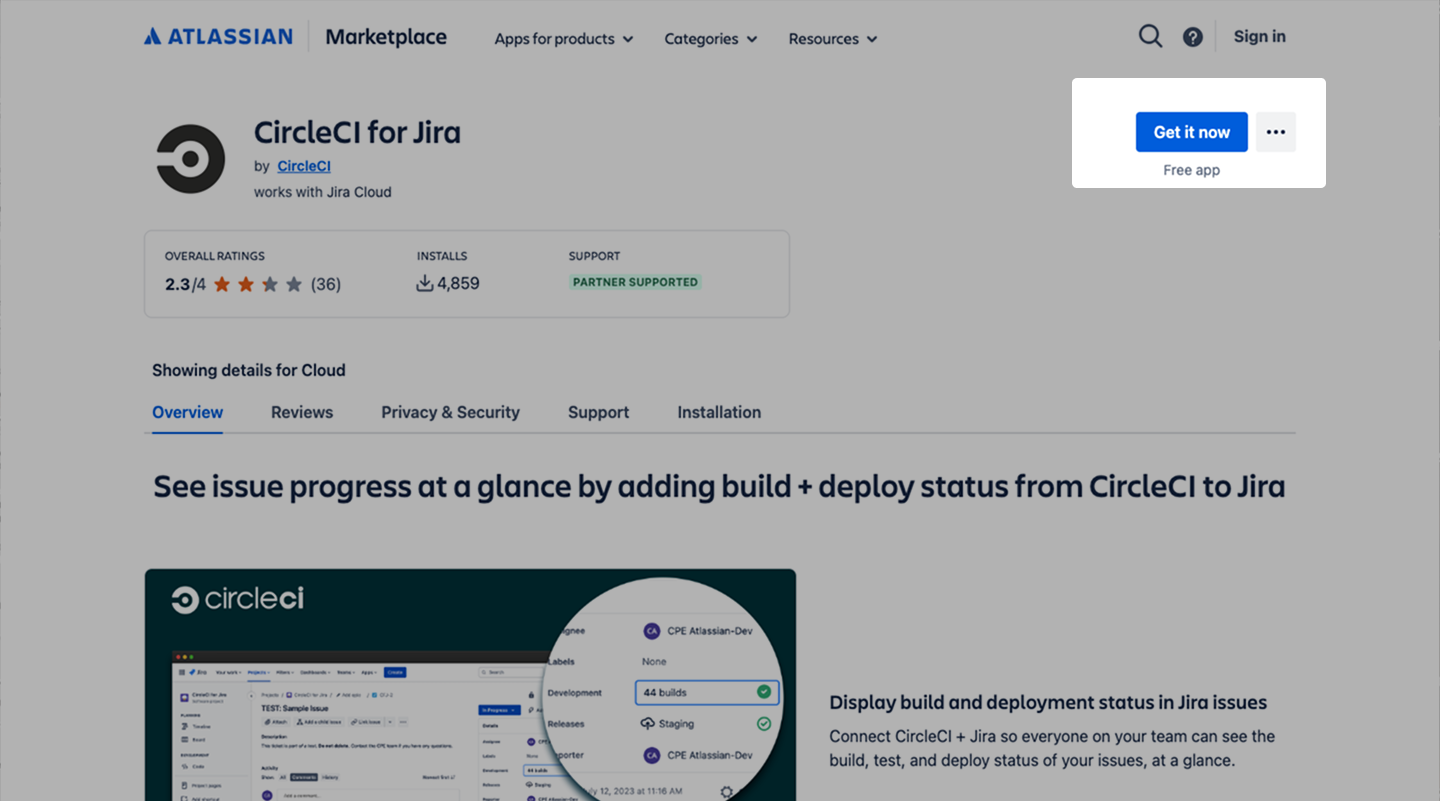Screen dimensions: 1440x801
Task: Click the Atlassian logo
Action: [218, 37]
